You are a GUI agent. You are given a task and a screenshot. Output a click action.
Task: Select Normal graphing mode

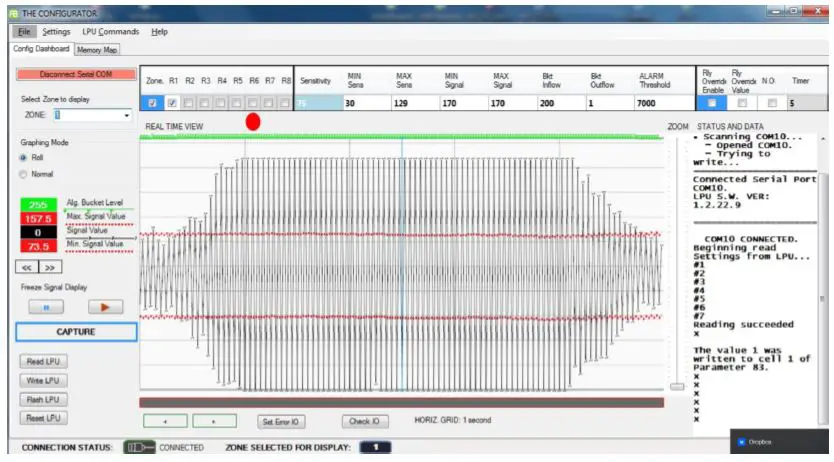[23, 174]
